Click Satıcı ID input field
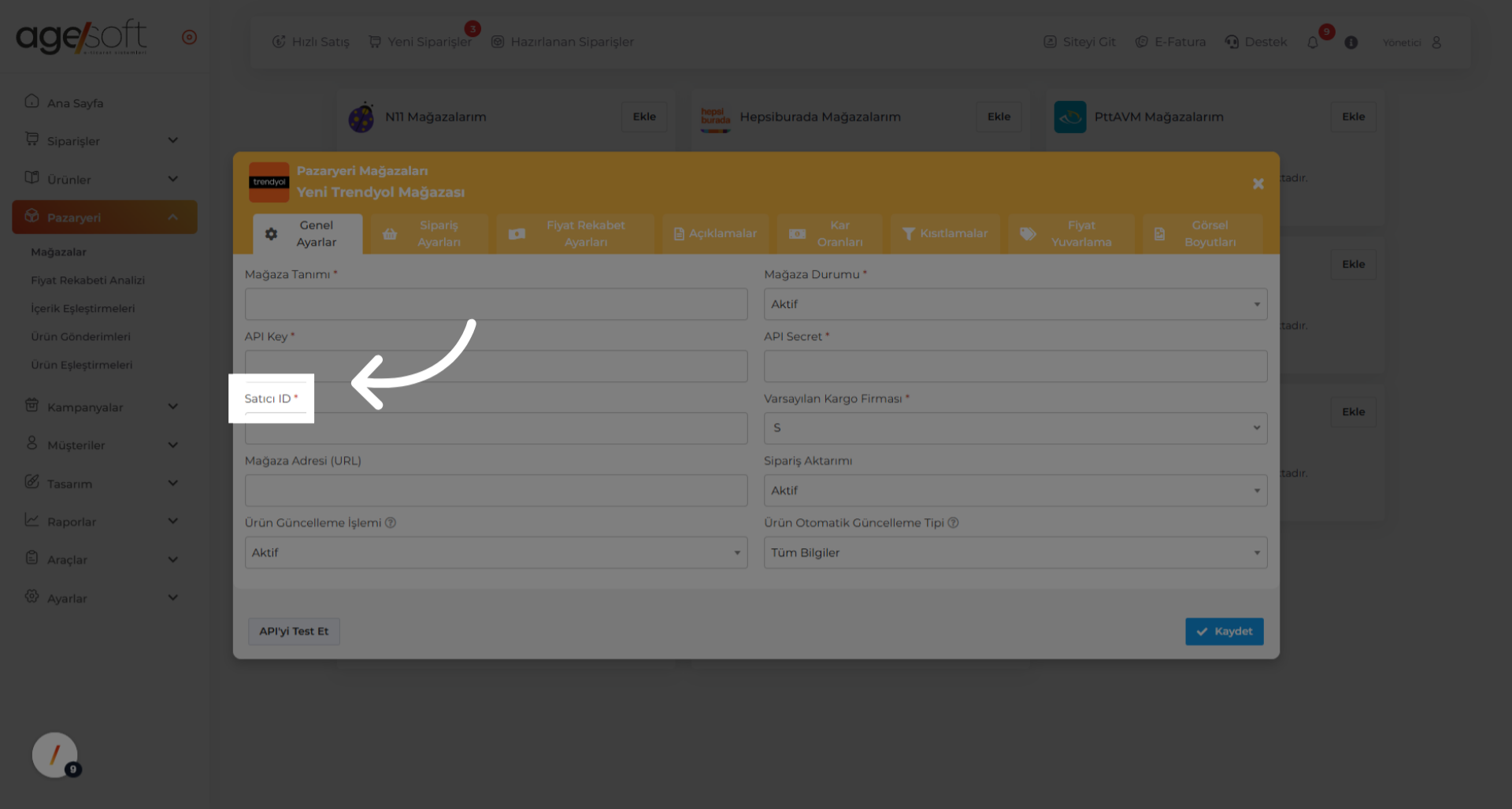 tap(496, 429)
